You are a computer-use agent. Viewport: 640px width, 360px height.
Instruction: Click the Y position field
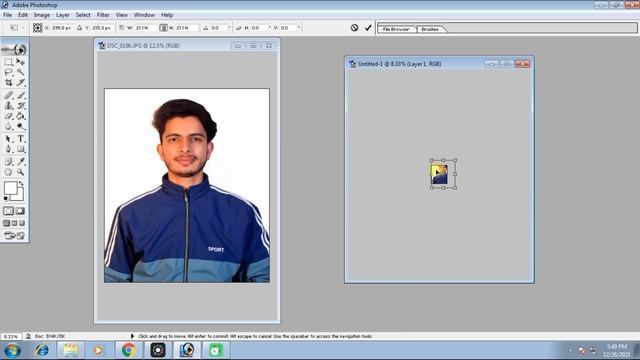[101, 28]
